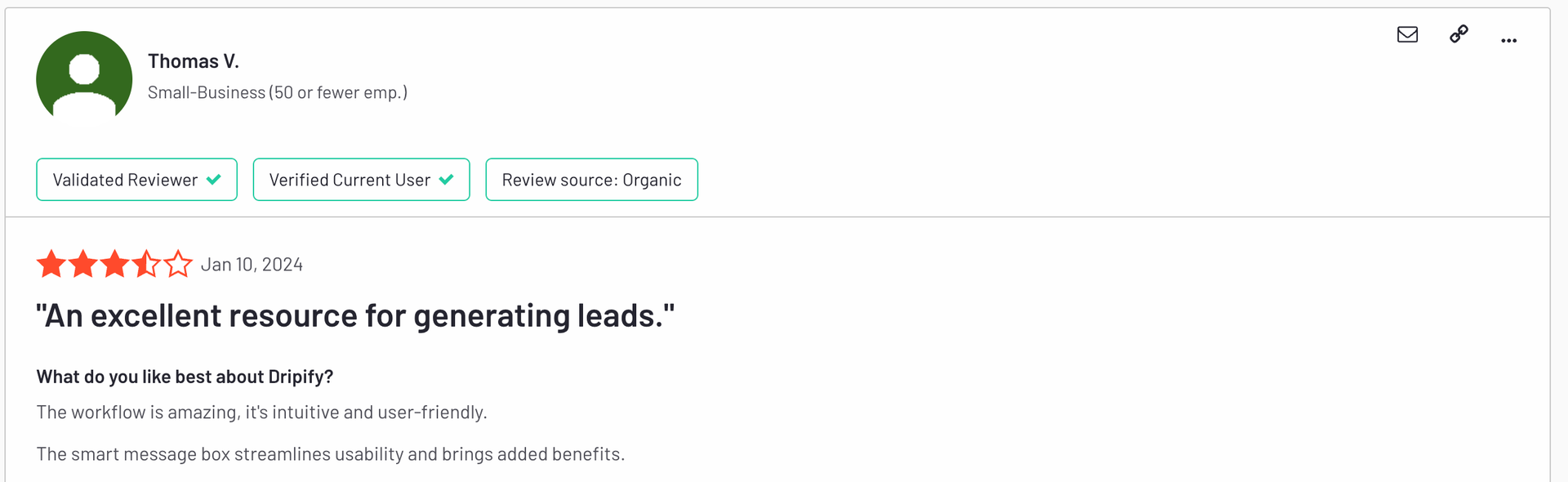Click the Validated Reviewer checkmark icon
Viewport: 1568px width, 482px height.
[214, 180]
